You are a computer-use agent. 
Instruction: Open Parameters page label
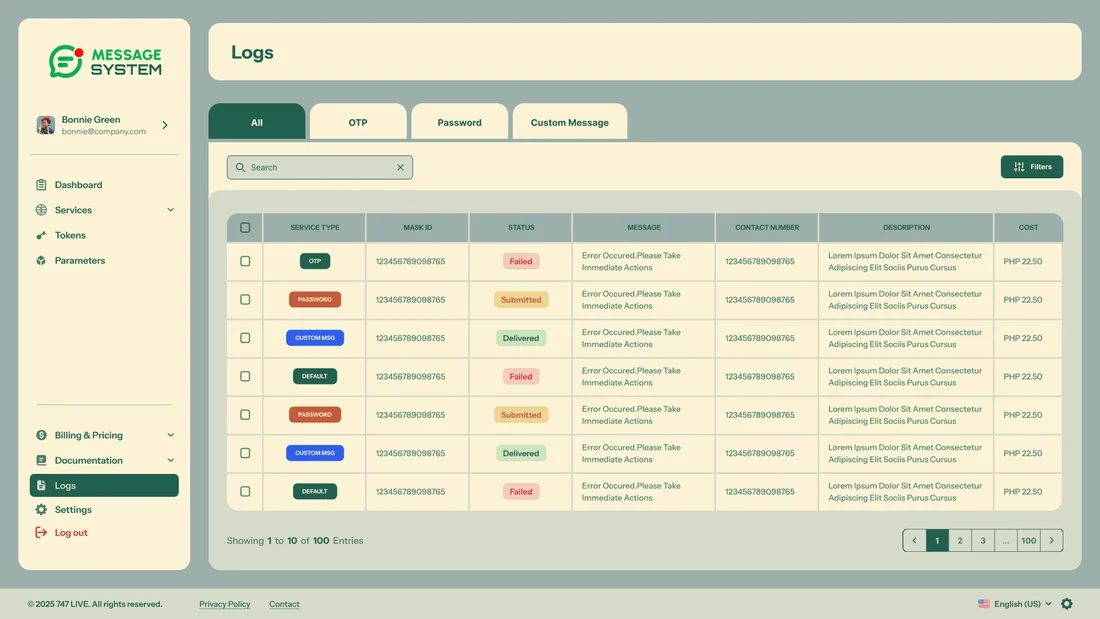point(80,260)
